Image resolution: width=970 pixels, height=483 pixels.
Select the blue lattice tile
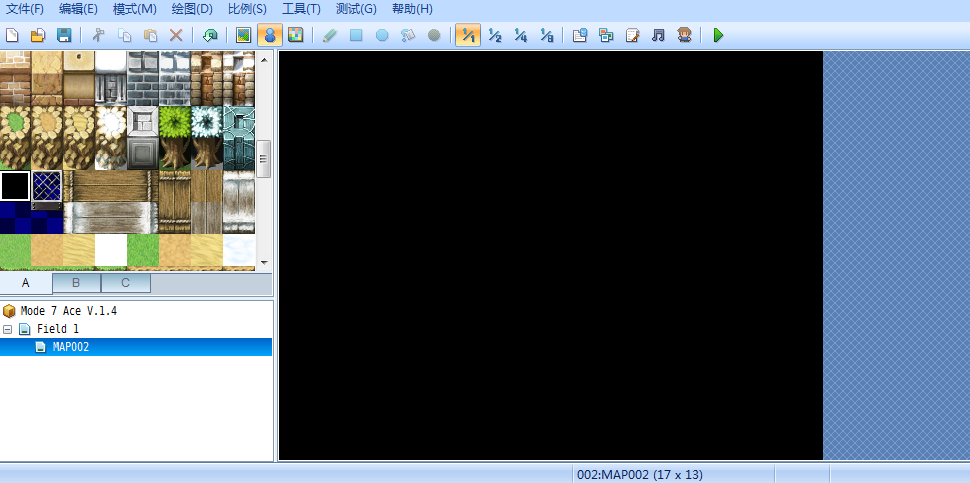point(48,186)
